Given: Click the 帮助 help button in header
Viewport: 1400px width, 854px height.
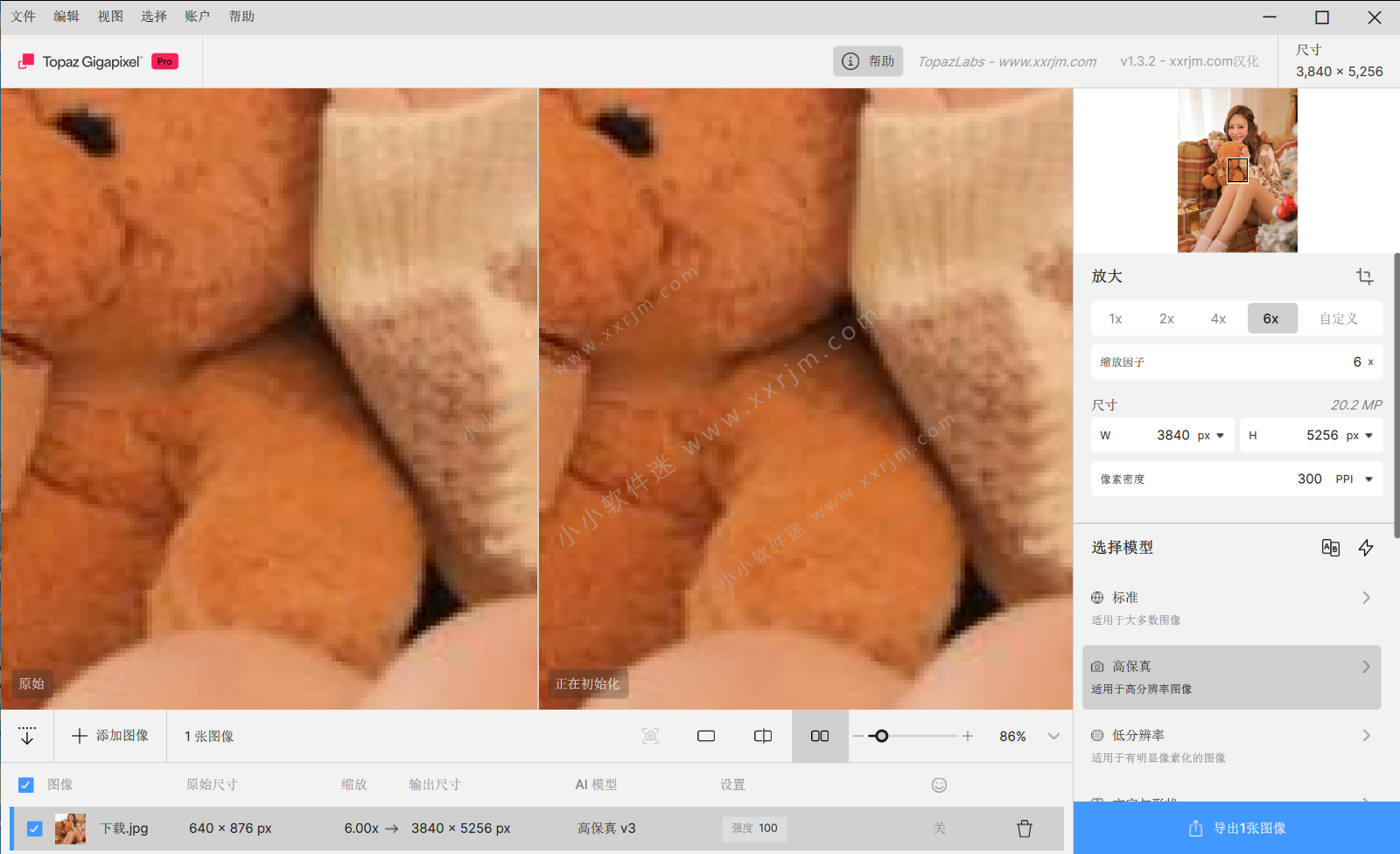Looking at the screenshot, I should coord(868,61).
